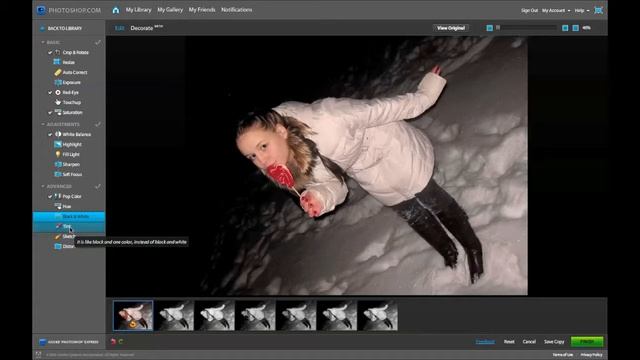The height and width of the screenshot is (360, 640).
Task: Click the Photoshop.com logo
Action: pos(69,10)
